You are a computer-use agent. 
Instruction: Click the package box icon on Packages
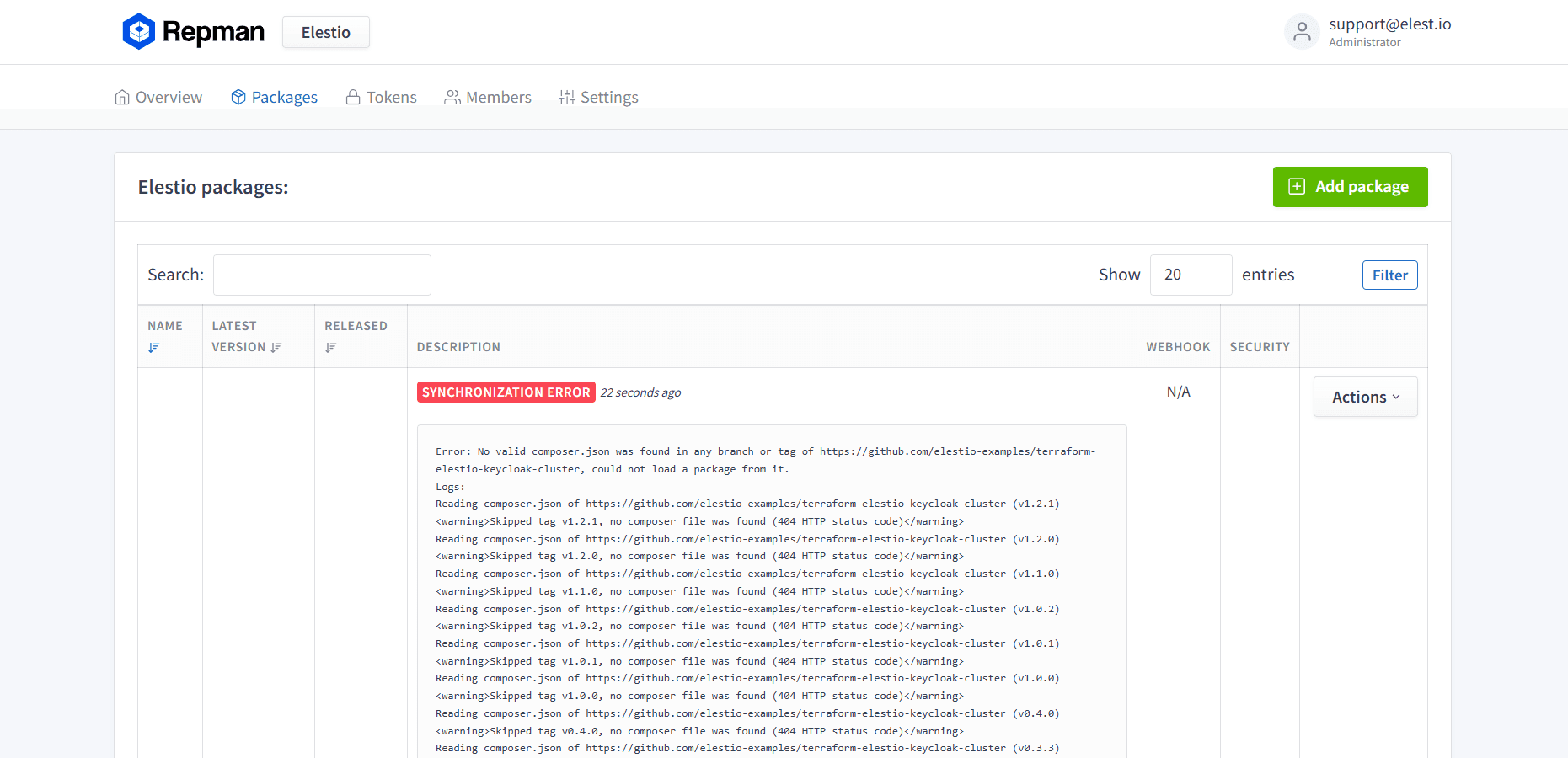(238, 97)
